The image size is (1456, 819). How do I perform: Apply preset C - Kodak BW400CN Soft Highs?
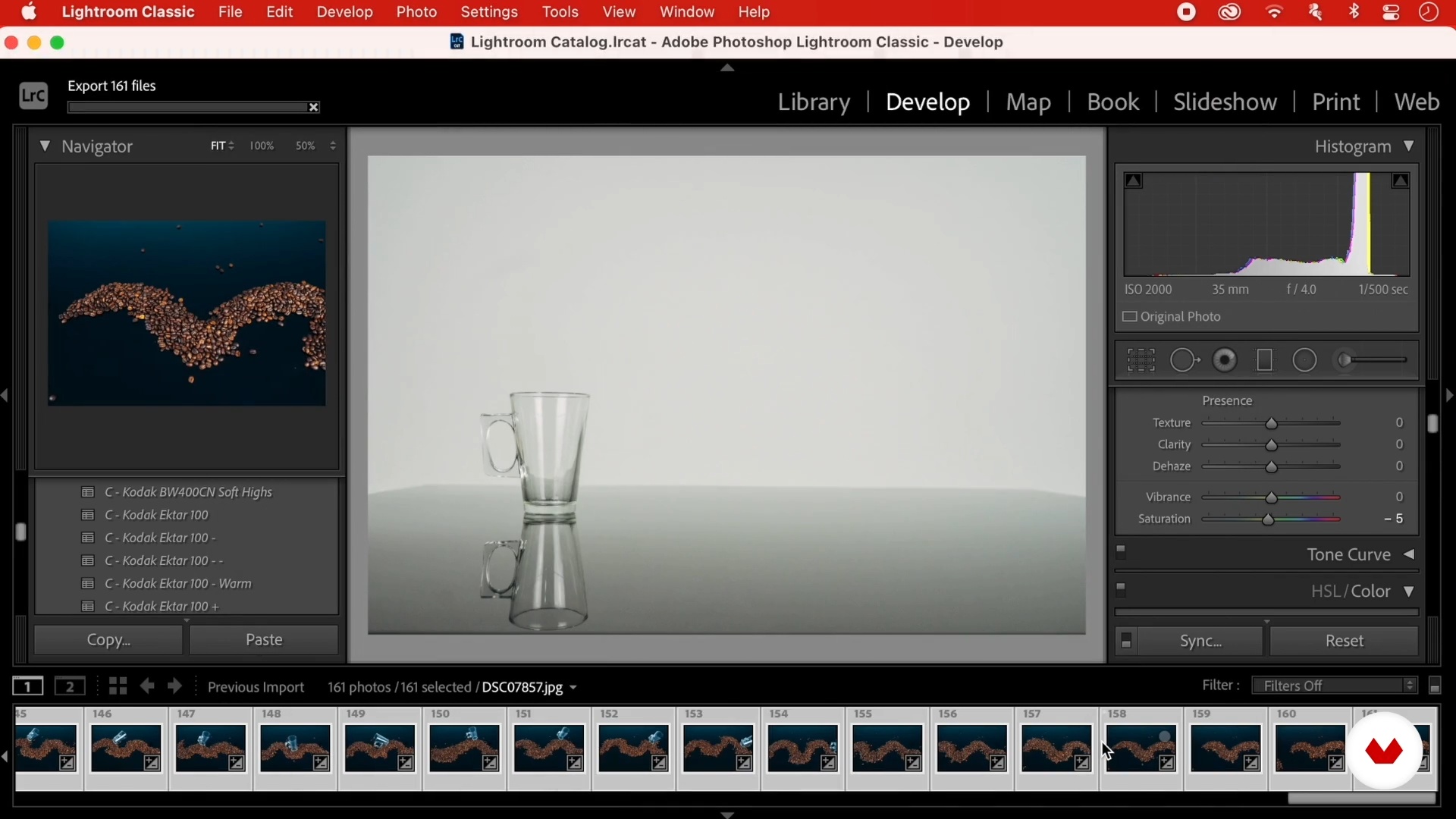pos(188,492)
